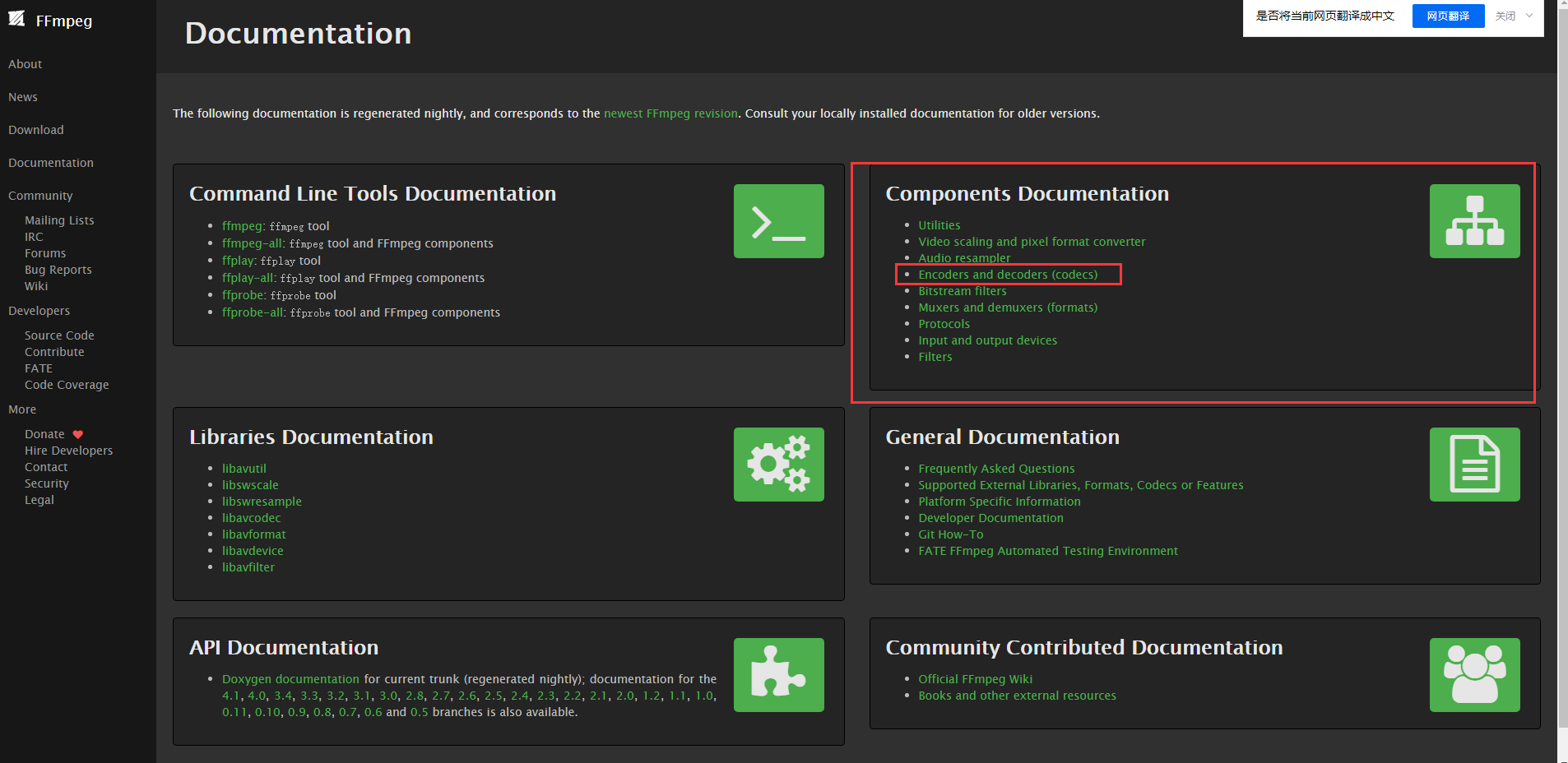Open Mailing Lists in sidebar

59,220
